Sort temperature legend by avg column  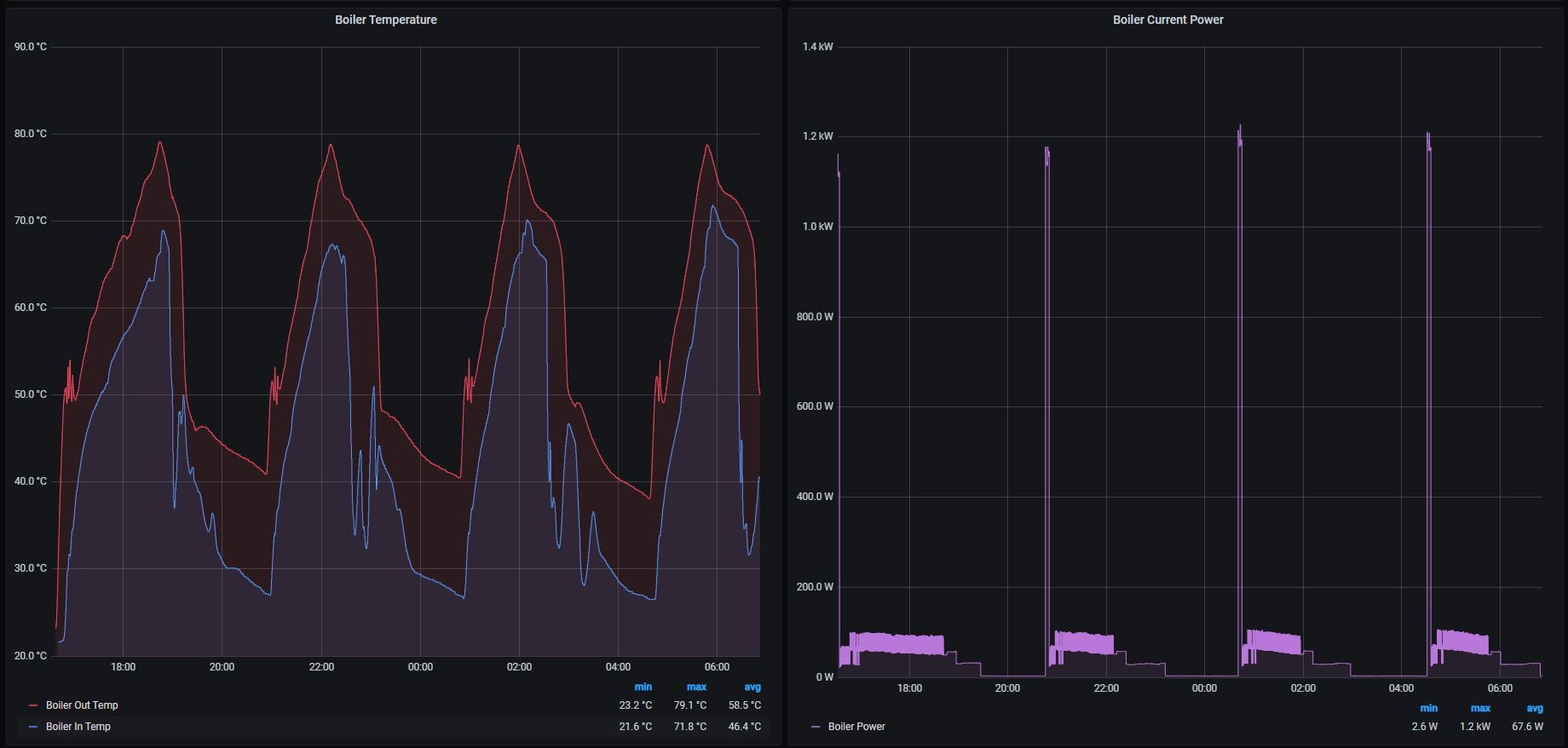[752, 687]
